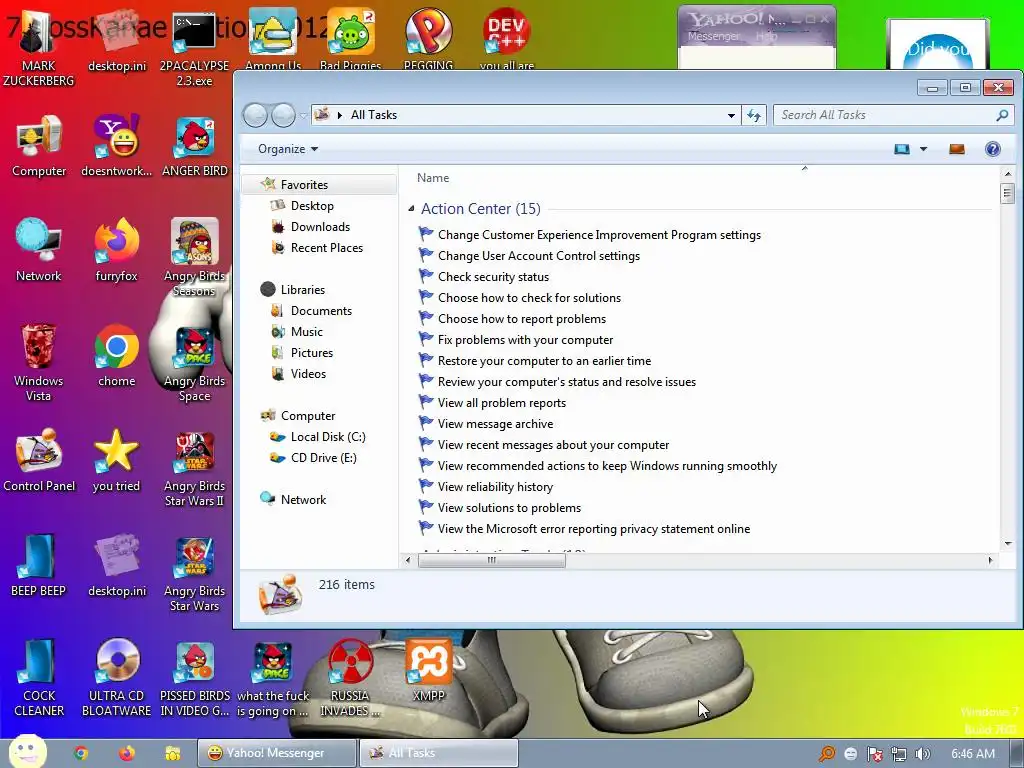The height and width of the screenshot is (768, 1024).
Task: Open View all problem reports
Action: (x=502, y=403)
